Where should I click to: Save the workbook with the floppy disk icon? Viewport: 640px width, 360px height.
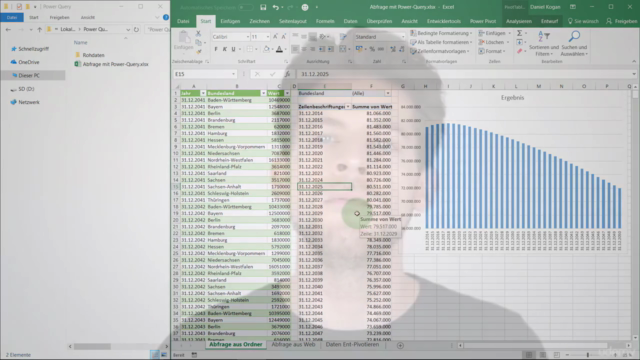tap(263, 7)
